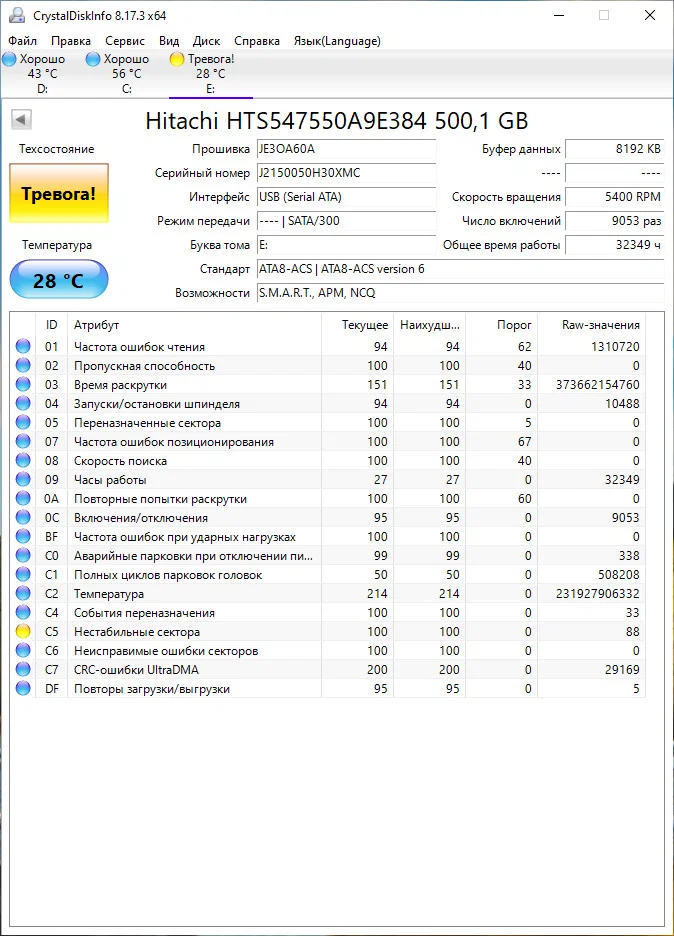This screenshot has width=674, height=936.
Task: Open the Сервис menu
Action: pos(125,41)
